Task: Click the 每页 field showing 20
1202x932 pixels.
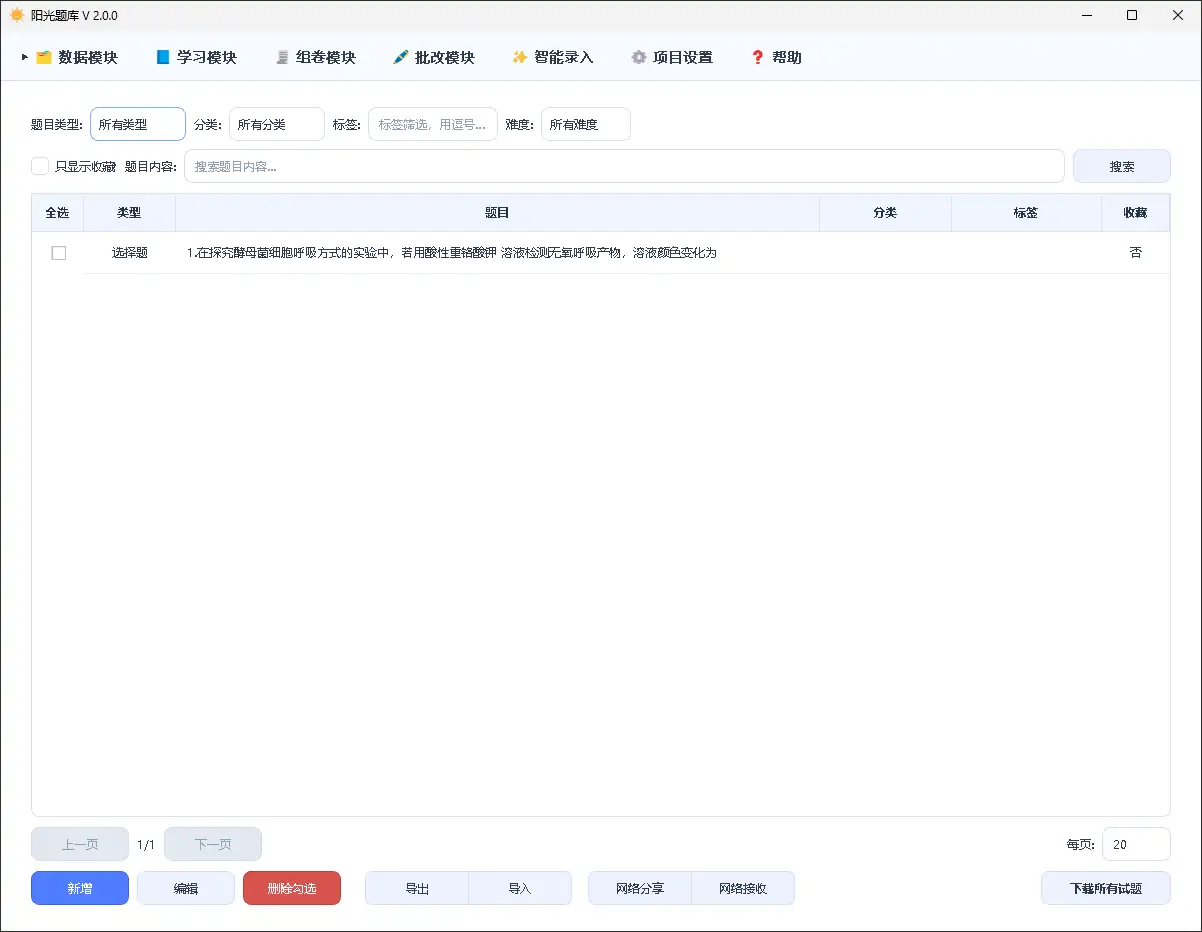Action: 1136,844
